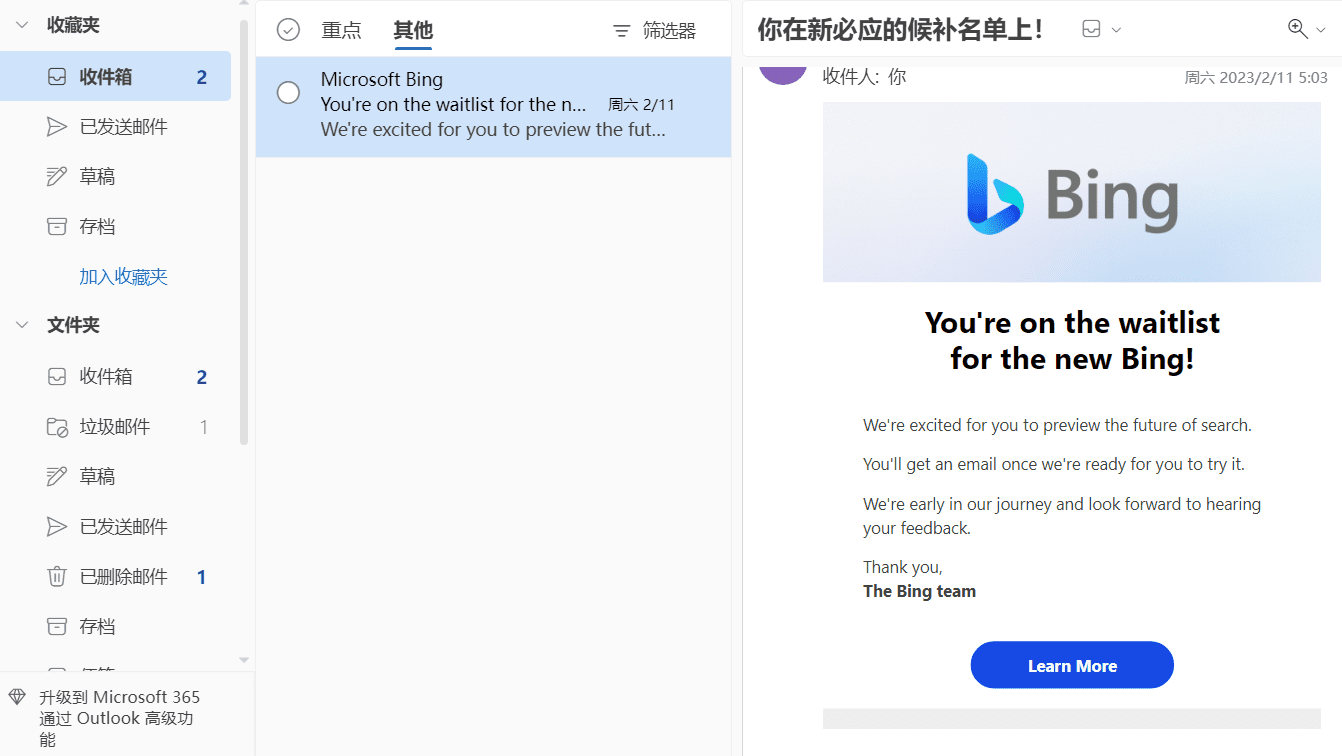Click the Learn More button

(x=1072, y=665)
